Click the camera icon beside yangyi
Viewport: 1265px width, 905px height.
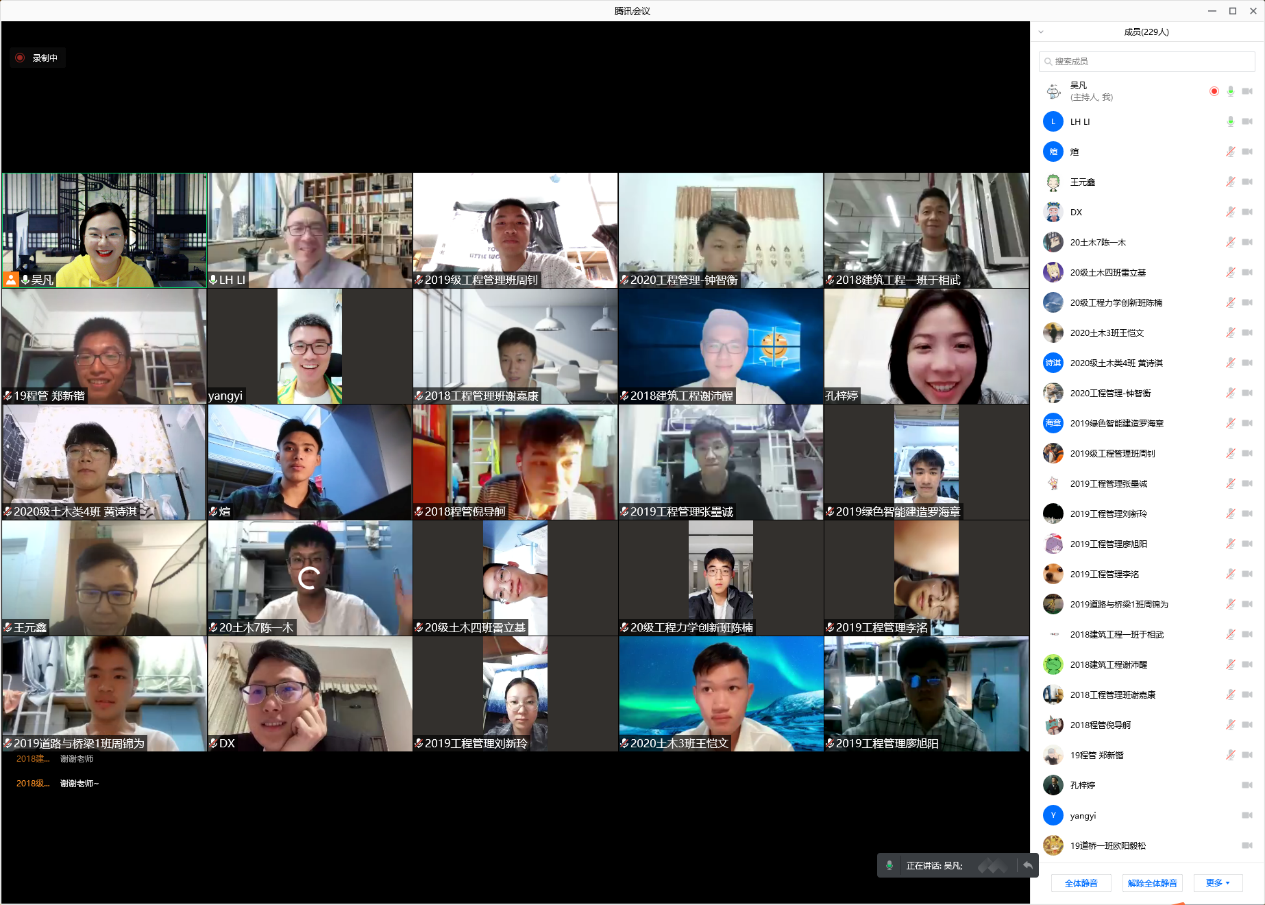(1247, 815)
